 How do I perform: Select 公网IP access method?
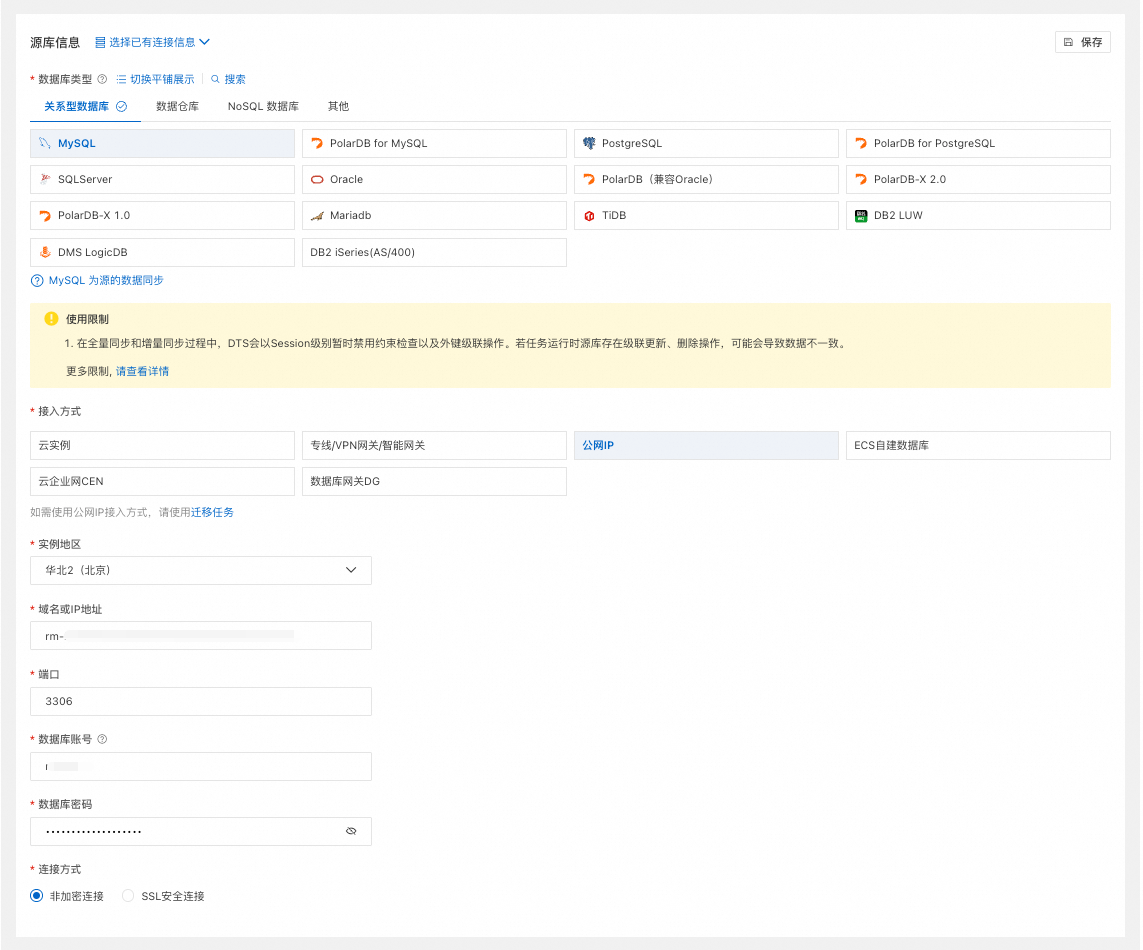[706, 445]
